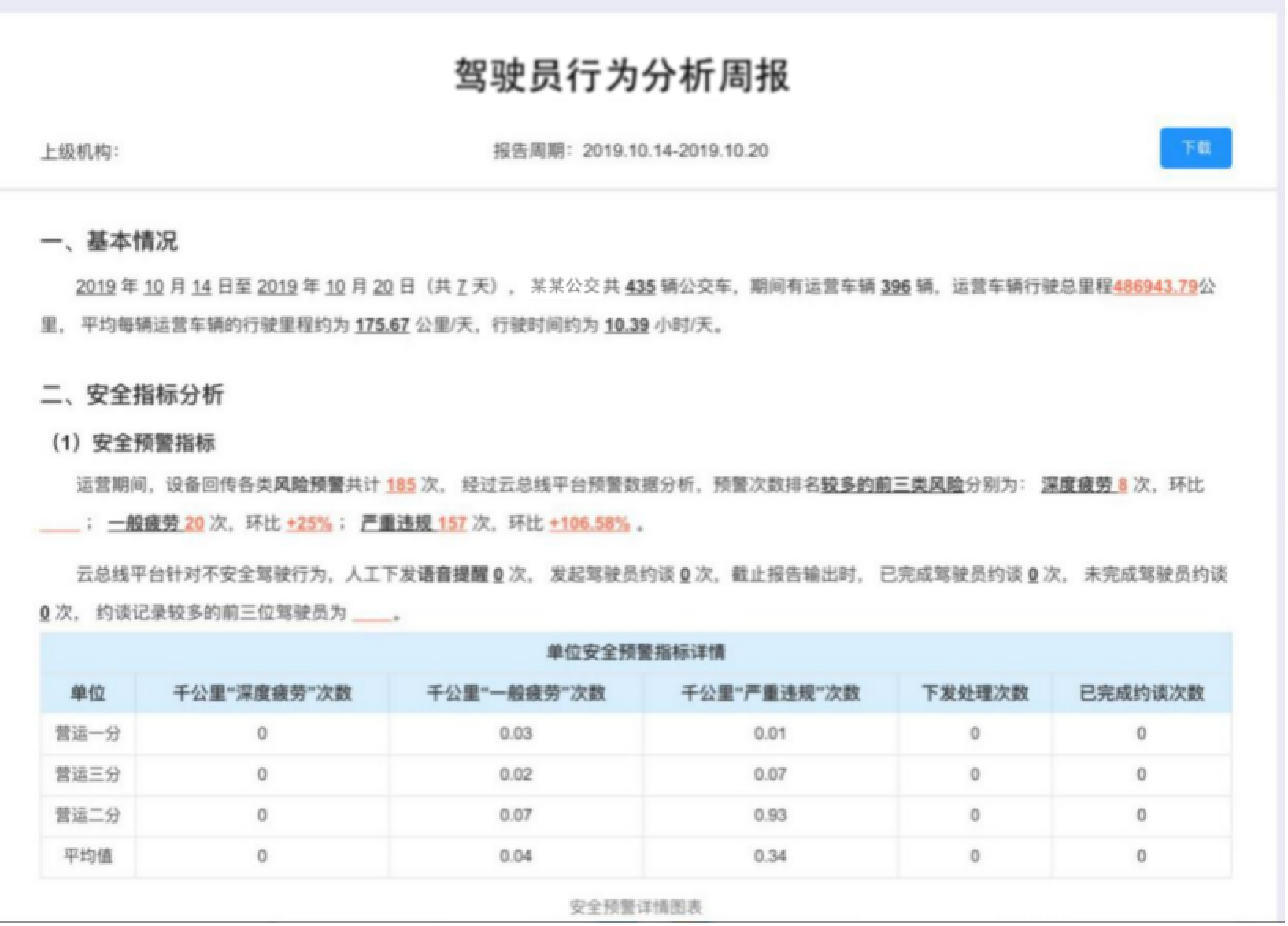Screen dimensions: 1288x926
Task: Click the operating vehicles value 396
Action: [x=895, y=287]
